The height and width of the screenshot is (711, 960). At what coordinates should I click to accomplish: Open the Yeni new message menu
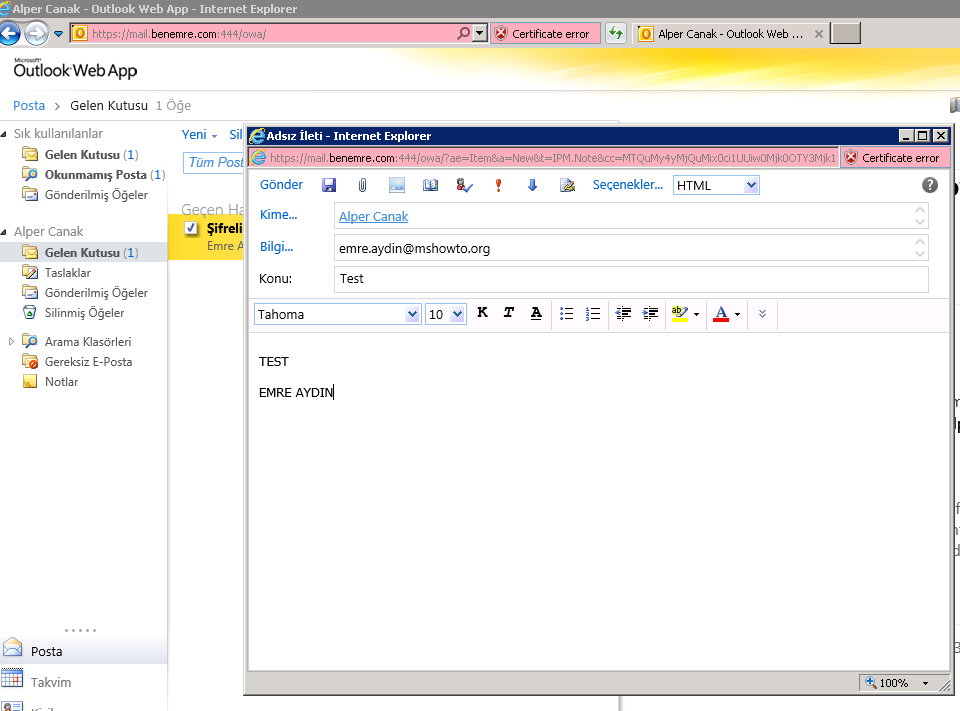point(200,135)
